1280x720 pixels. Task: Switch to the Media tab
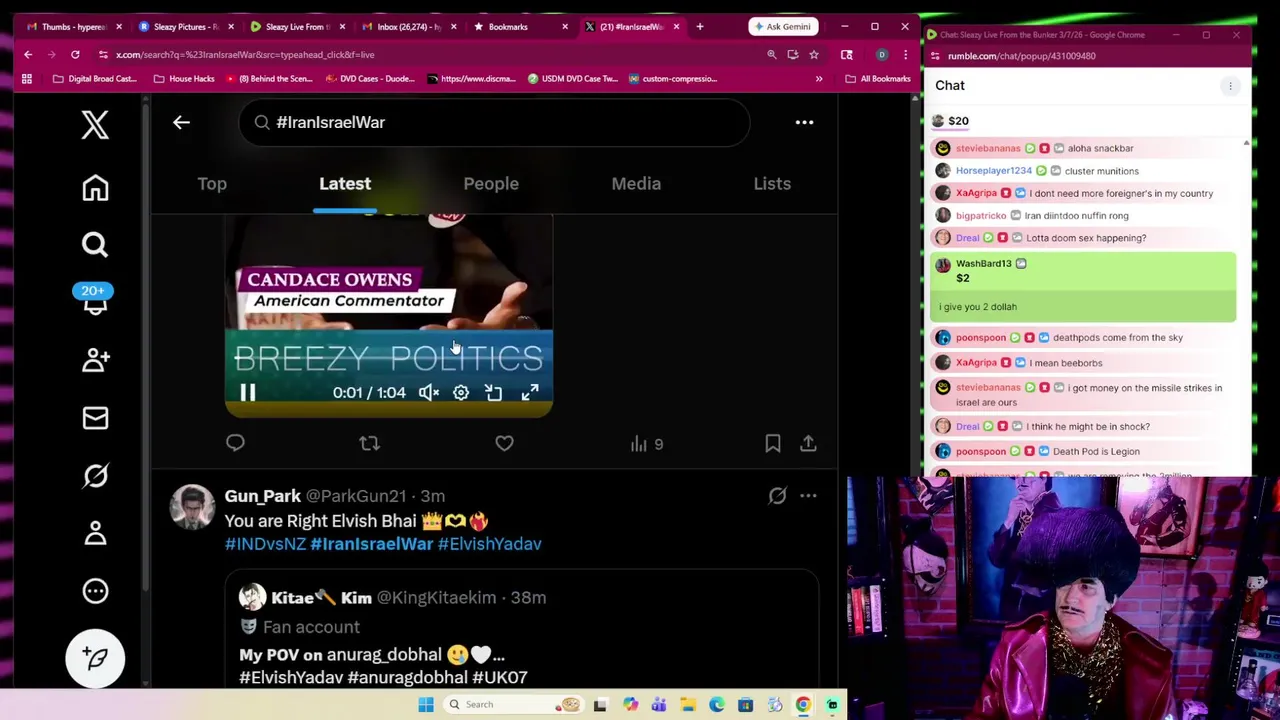click(x=636, y=183)
